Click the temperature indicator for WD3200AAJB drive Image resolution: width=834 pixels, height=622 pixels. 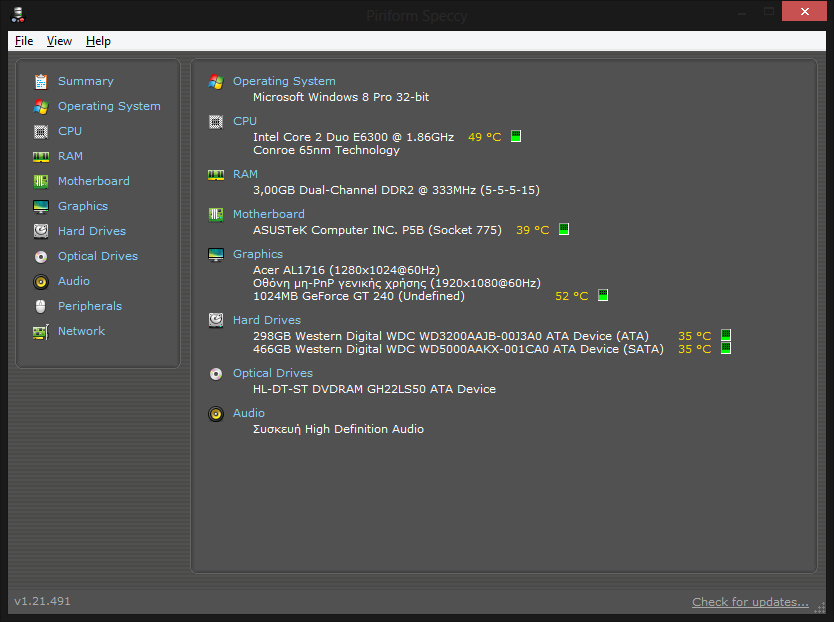pyautogui.click(x=725, y=335)
